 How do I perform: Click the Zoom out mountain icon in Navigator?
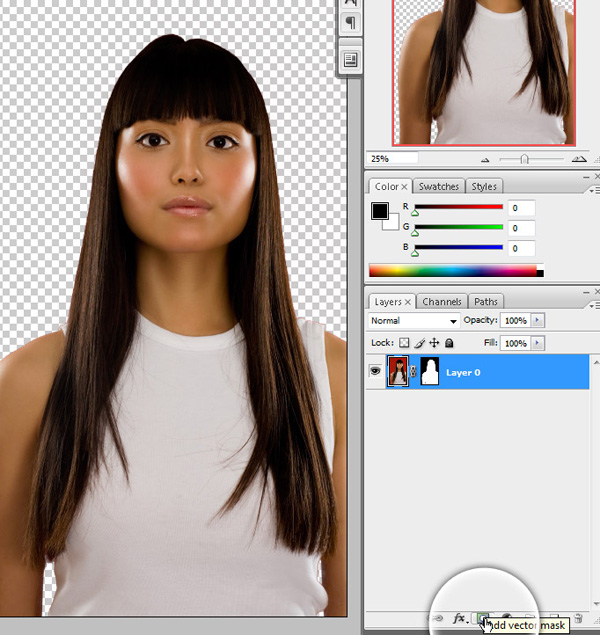tap(485, 160)
